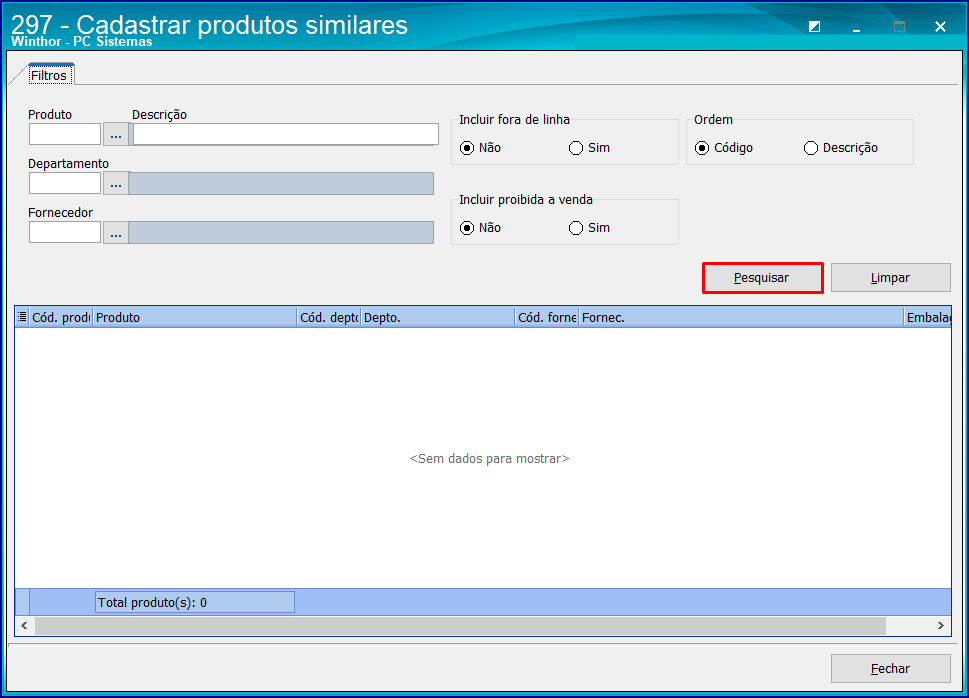The height and width of the screenshot is (698, 969).
Task: Click the right arrow of the horizontal scrollbar
Action: pyautogui.click(x=941, y=626)
